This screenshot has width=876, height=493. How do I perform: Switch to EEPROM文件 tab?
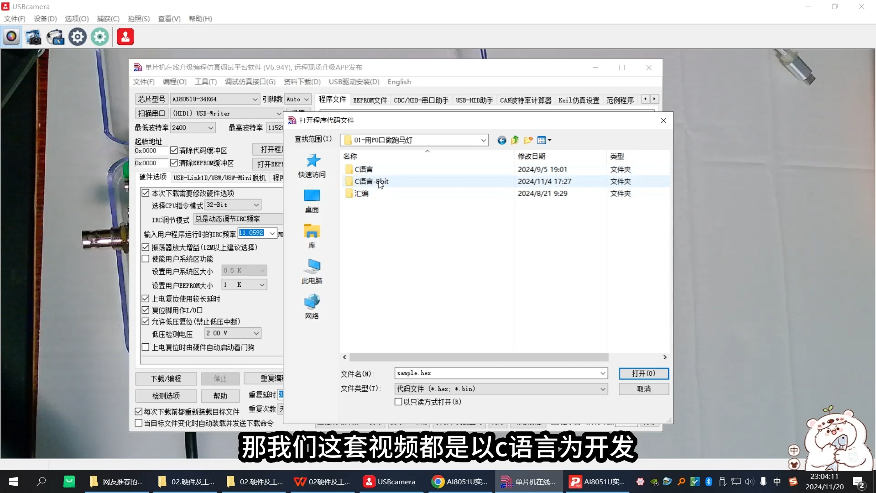point(370,100)
